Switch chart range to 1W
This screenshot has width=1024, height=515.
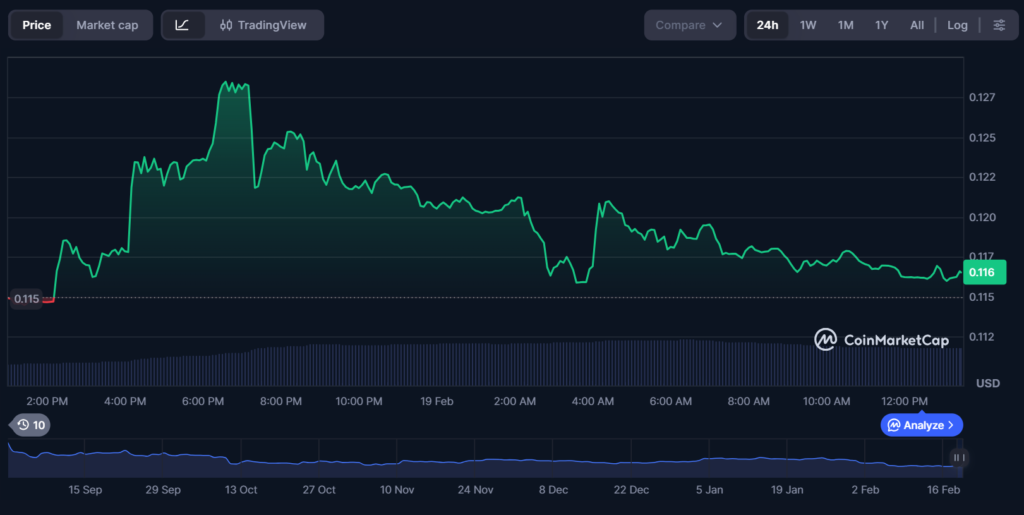pyautogui.click(x=808, y=25)
